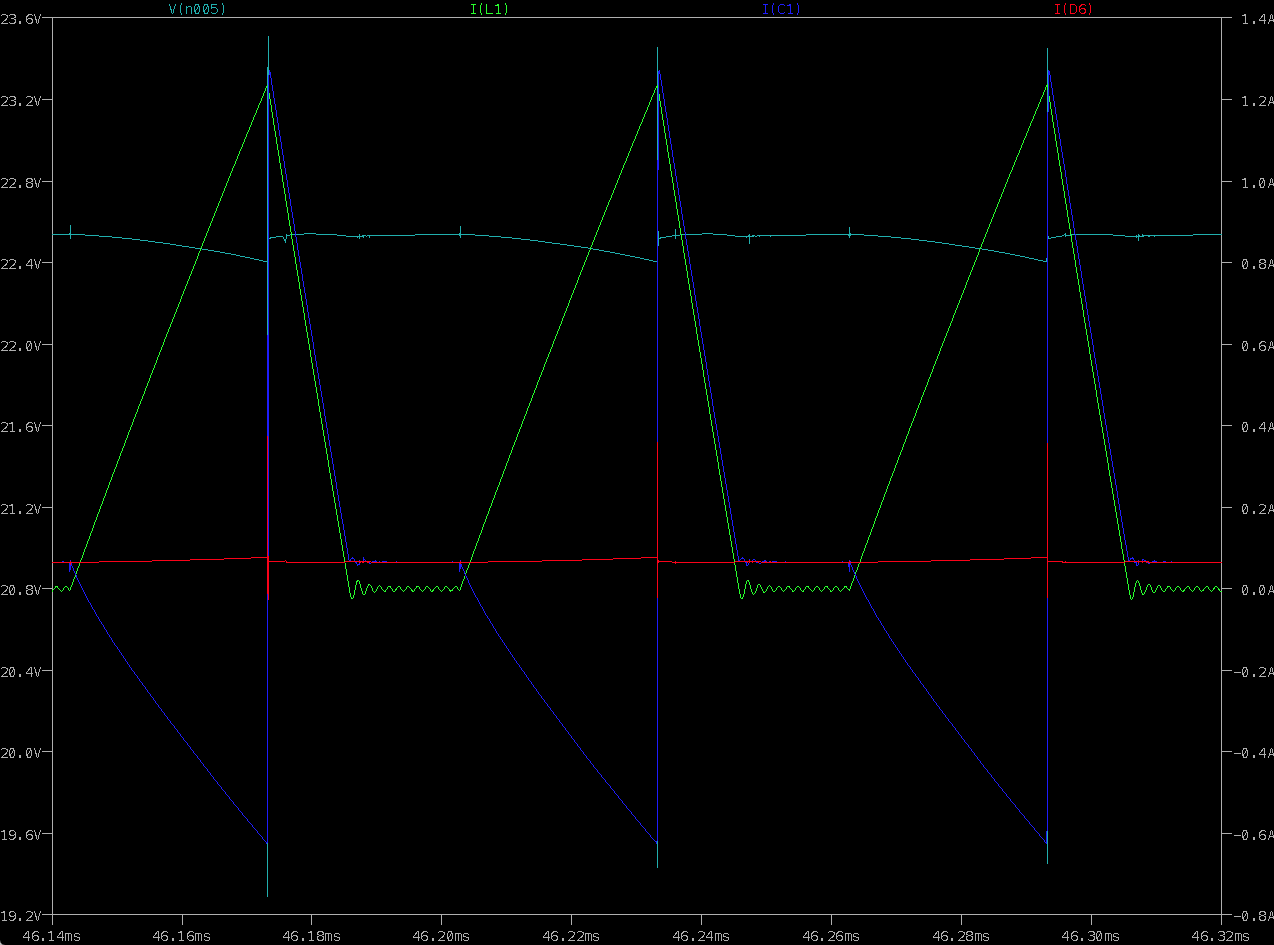Image resolution: width=1274 pixels, height=945 pixels.
Task: Click the 0.4A right axis label
Action: coord(1257,426)
